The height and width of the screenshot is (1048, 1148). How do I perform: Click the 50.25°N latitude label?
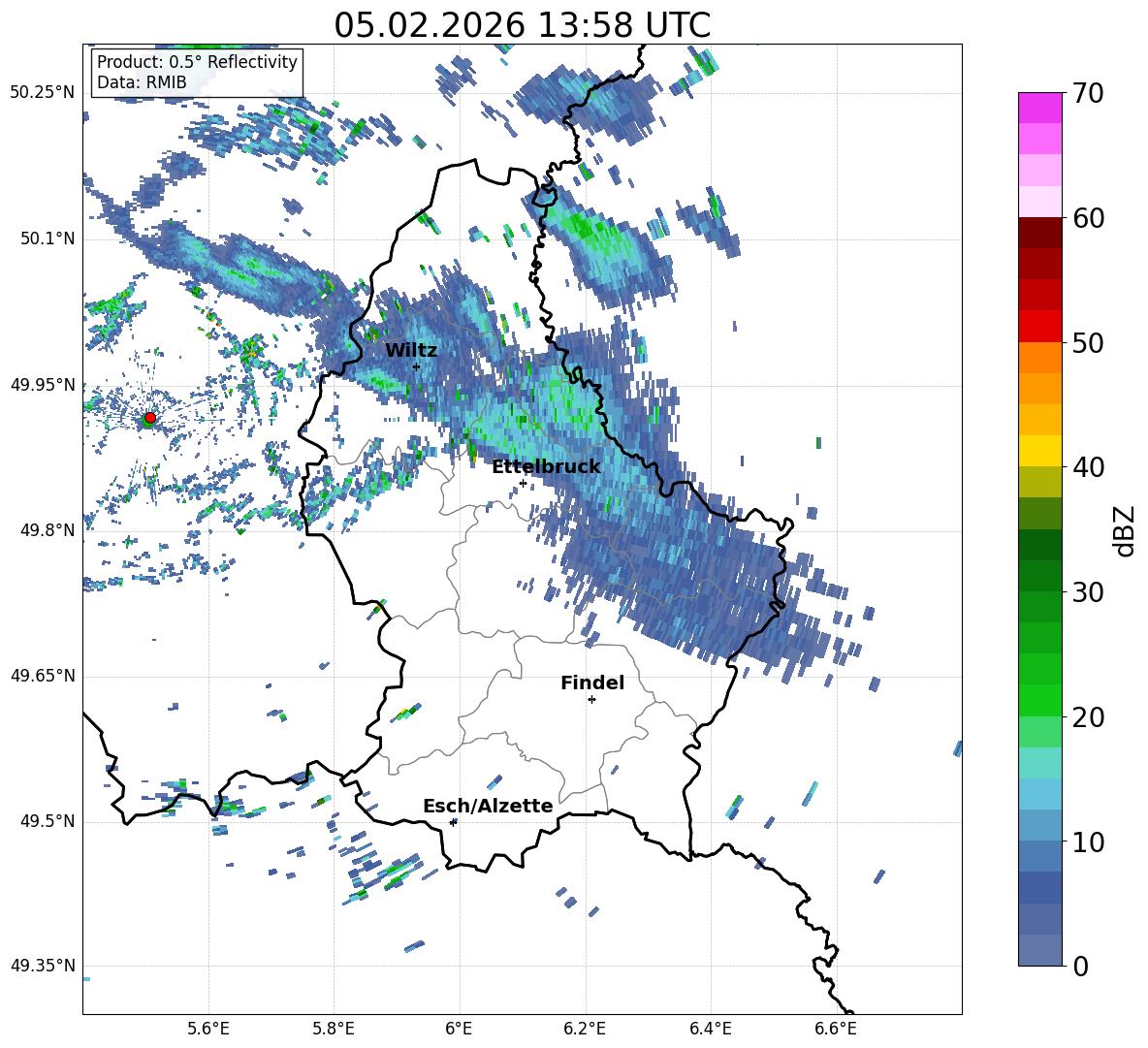click(x=43, y=93)
